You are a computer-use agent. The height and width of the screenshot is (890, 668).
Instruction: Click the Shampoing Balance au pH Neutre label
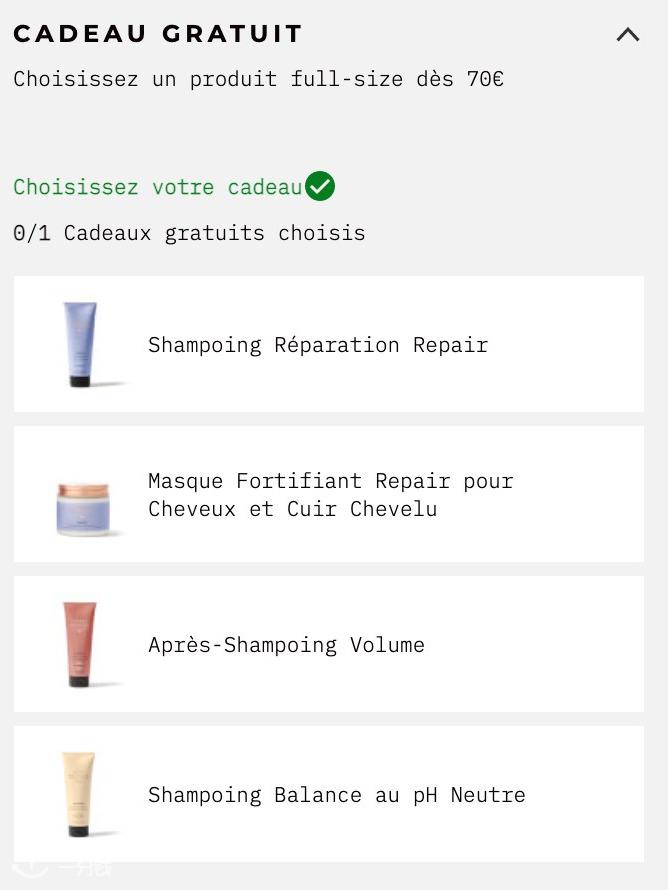tap(336, 795)
